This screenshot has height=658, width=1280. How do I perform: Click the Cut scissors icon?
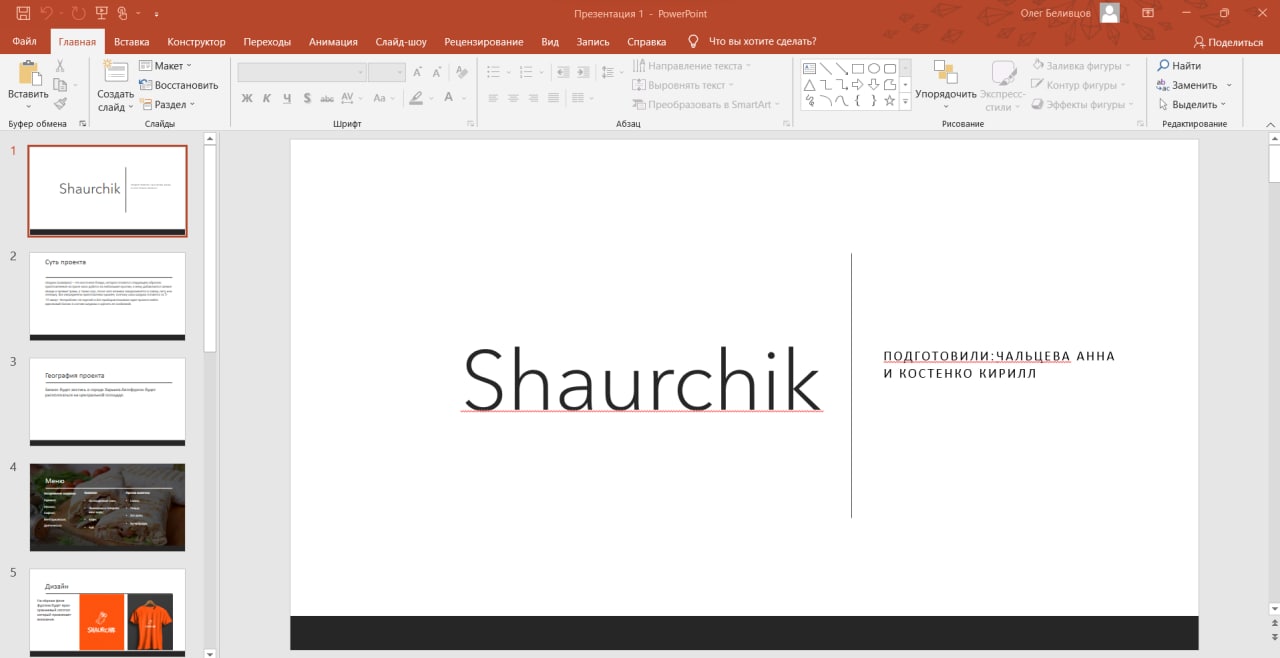click(x=60, y=66)
